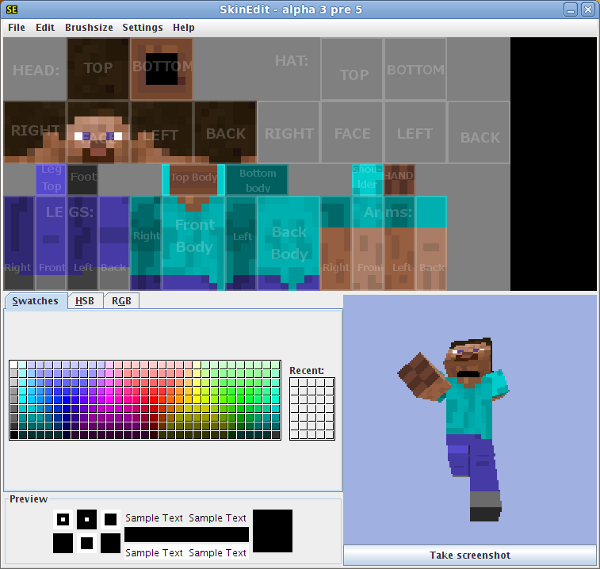The image size is (600, 569).
Task: Click the head BOTTOM texture square
Action: click(x=162, y=68)
